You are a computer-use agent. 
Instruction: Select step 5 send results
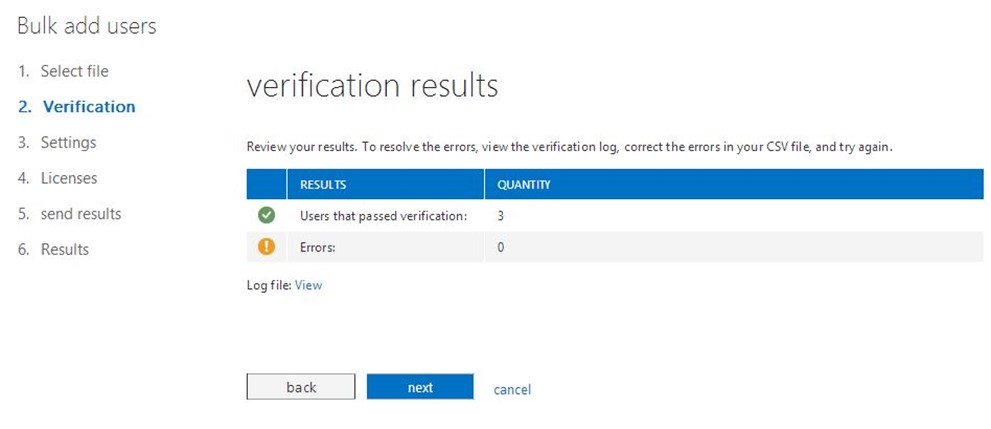click(x=70, y=214)
